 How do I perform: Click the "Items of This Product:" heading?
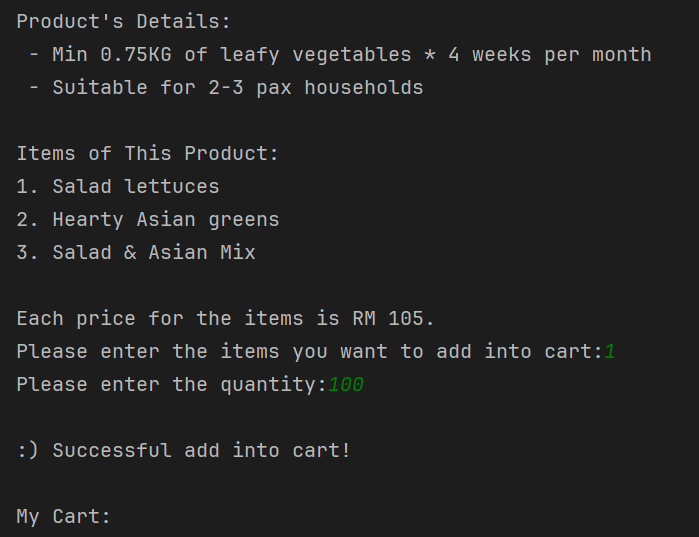tap(148, 153)
